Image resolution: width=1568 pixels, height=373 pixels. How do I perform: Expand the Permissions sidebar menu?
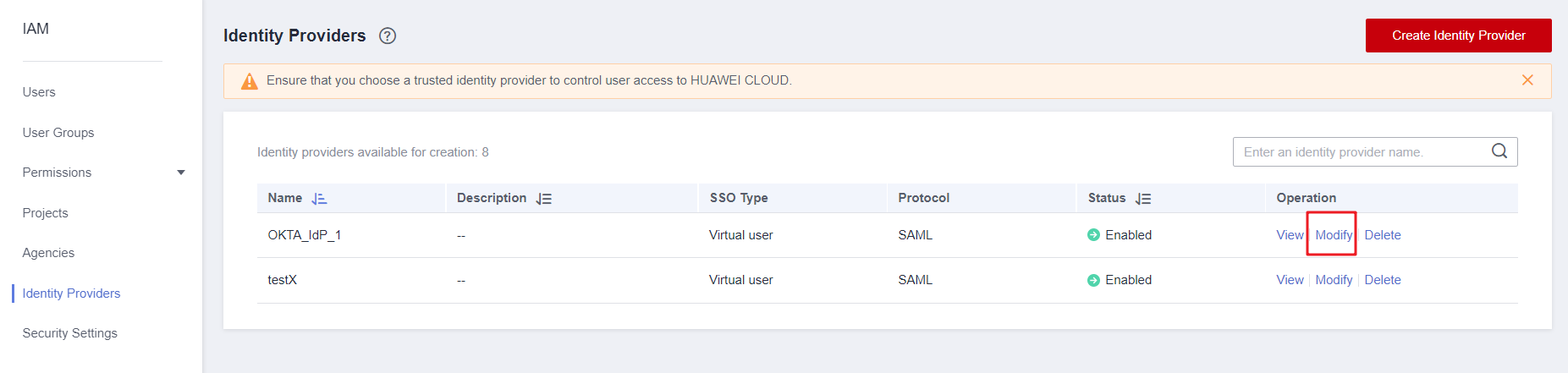coord(180,173)
